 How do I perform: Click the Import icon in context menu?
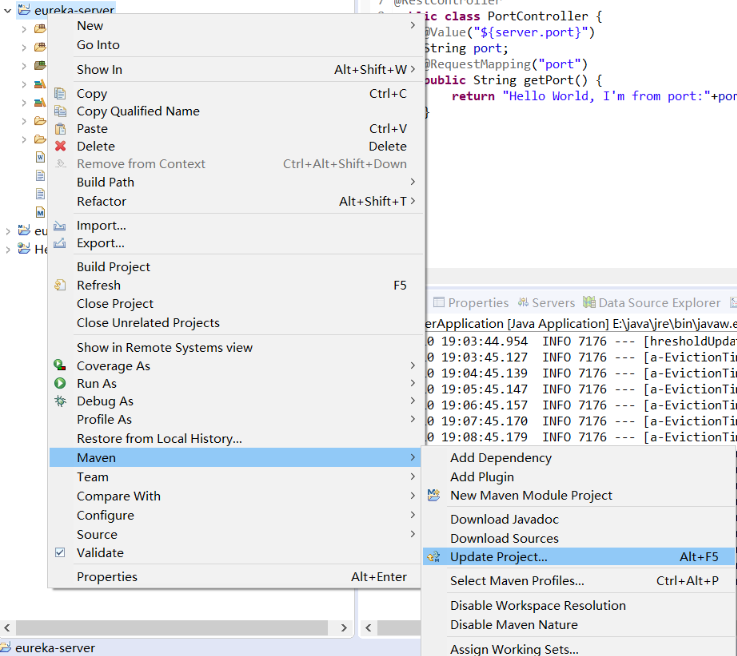60,226
